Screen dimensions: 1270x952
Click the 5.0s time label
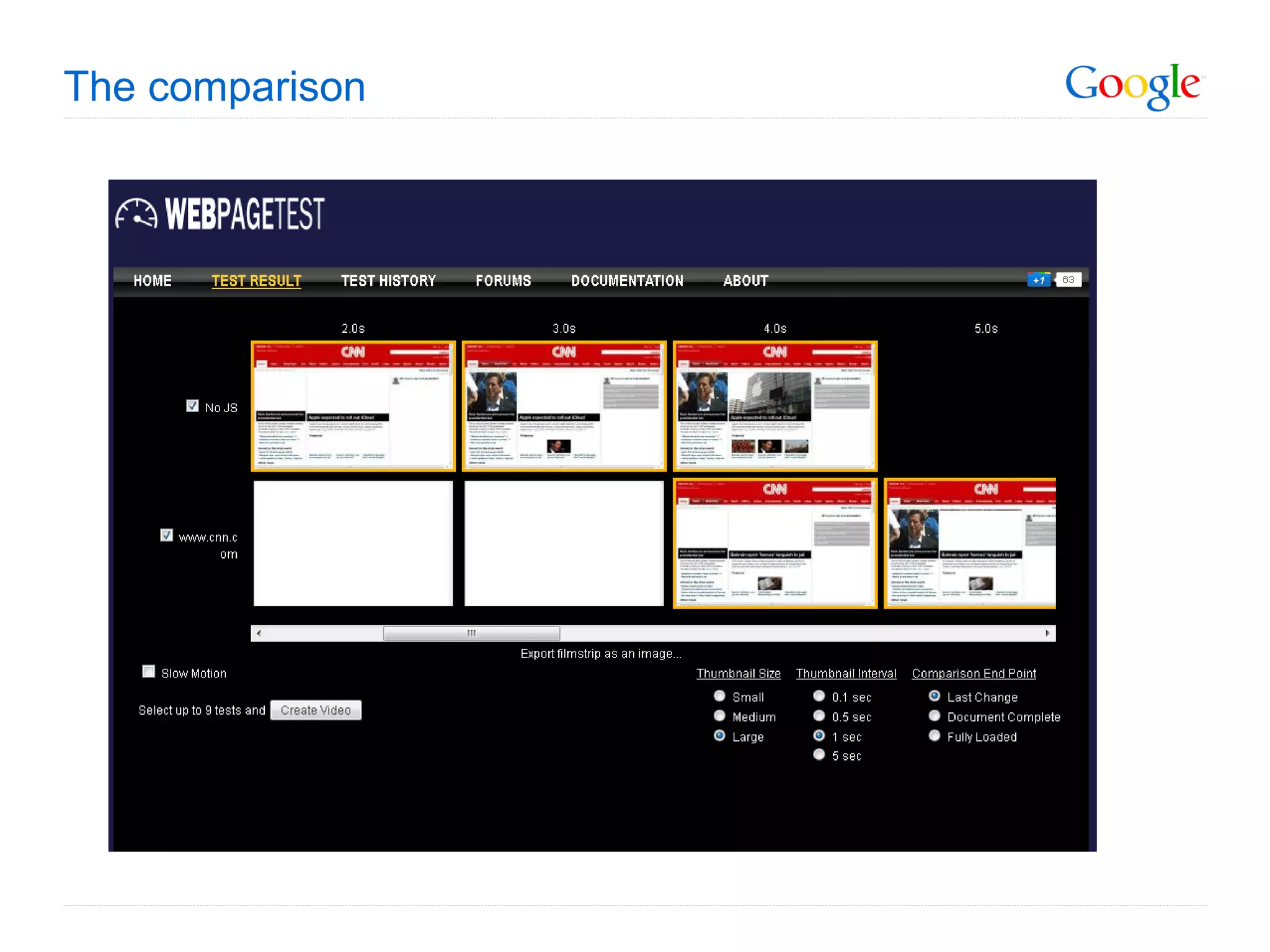[986, 328]
